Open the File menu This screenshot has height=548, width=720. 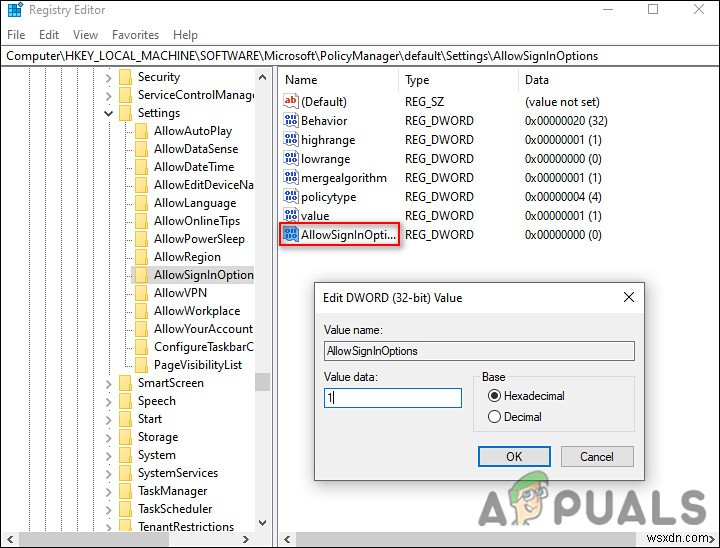(x=16, y=35)
